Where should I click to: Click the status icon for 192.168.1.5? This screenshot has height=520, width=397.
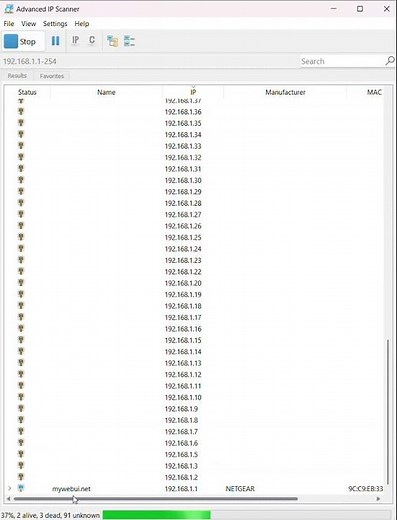21,454
